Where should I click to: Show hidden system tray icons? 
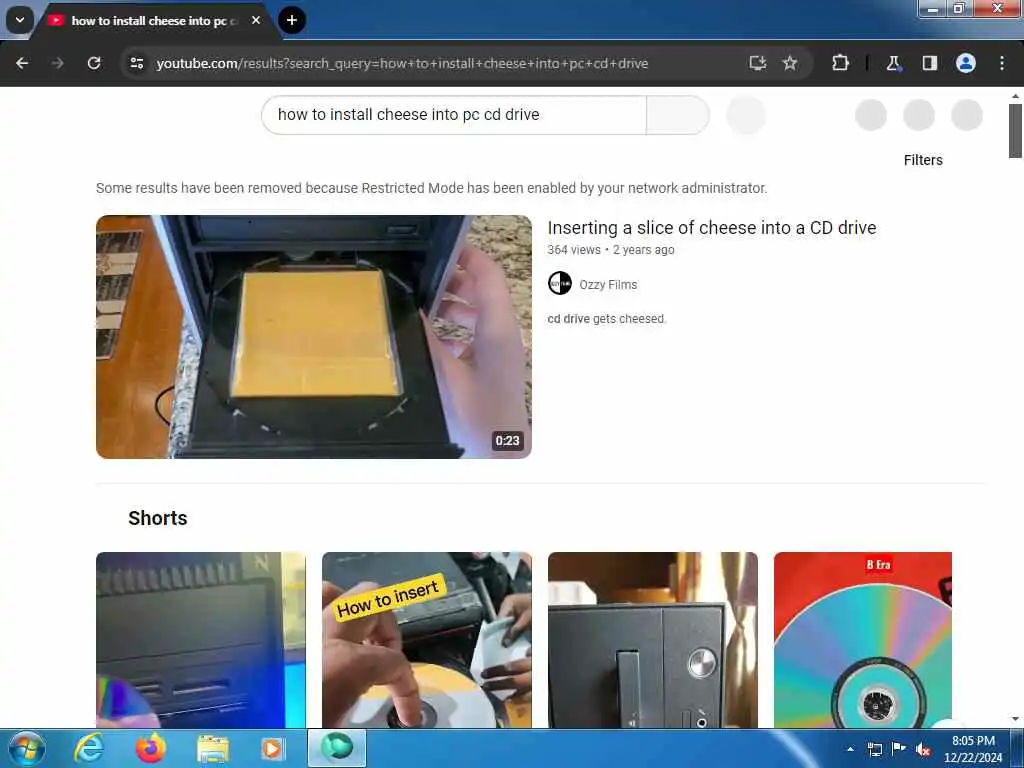coord(850,749)
